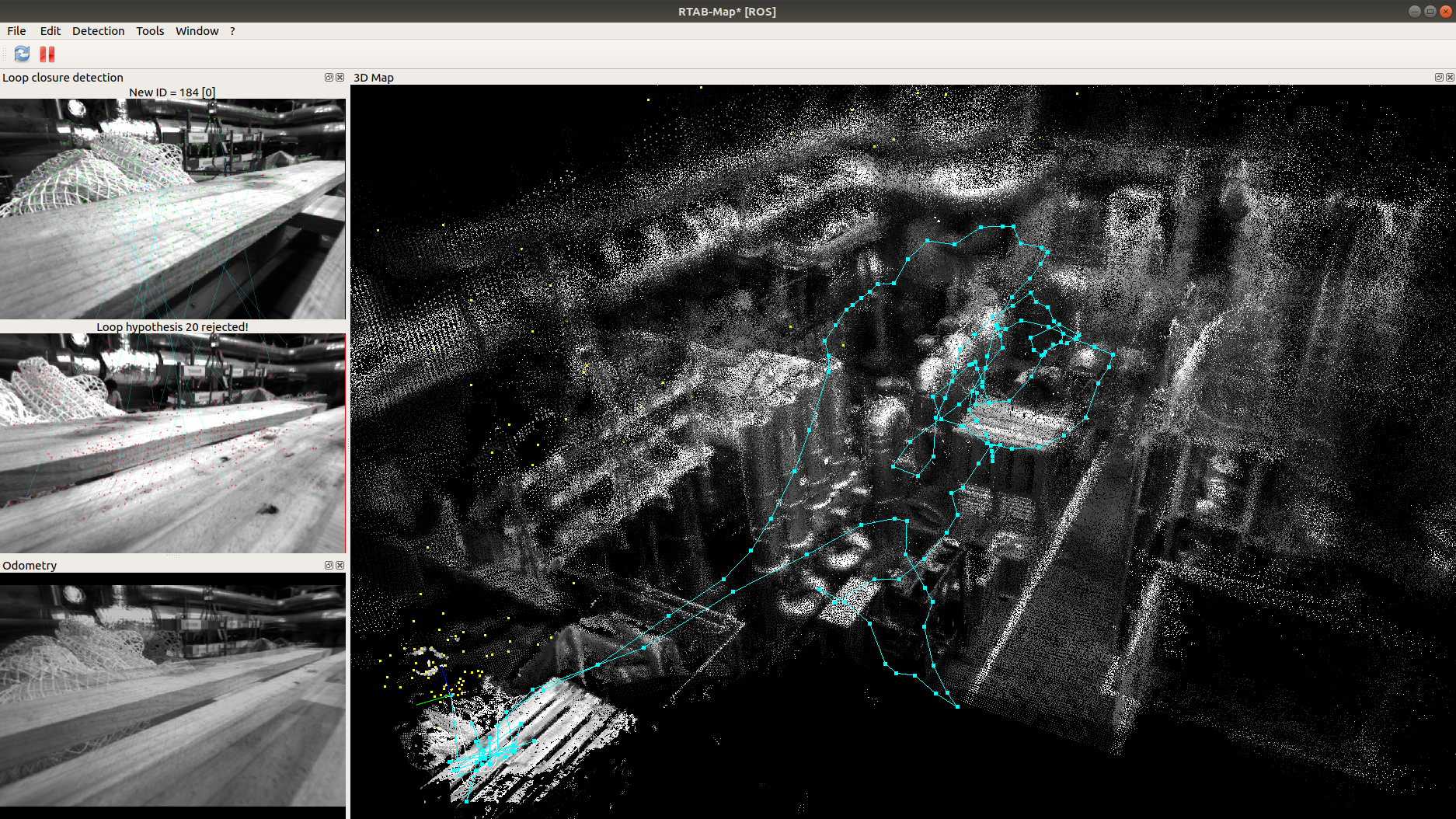The width and height of the screenshot is (1456, 819).
Task: Click the Loop closure detection panel title bar
Action: click(62, 77)
